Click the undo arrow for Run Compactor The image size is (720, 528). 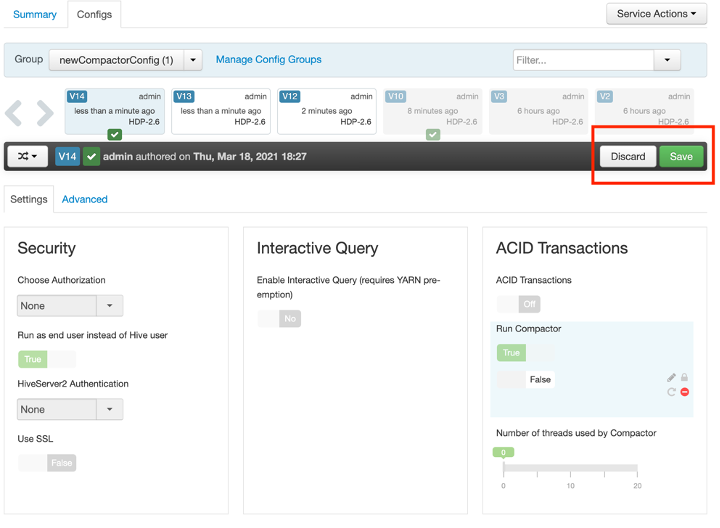pyautogui.click(x=671, y=392)
